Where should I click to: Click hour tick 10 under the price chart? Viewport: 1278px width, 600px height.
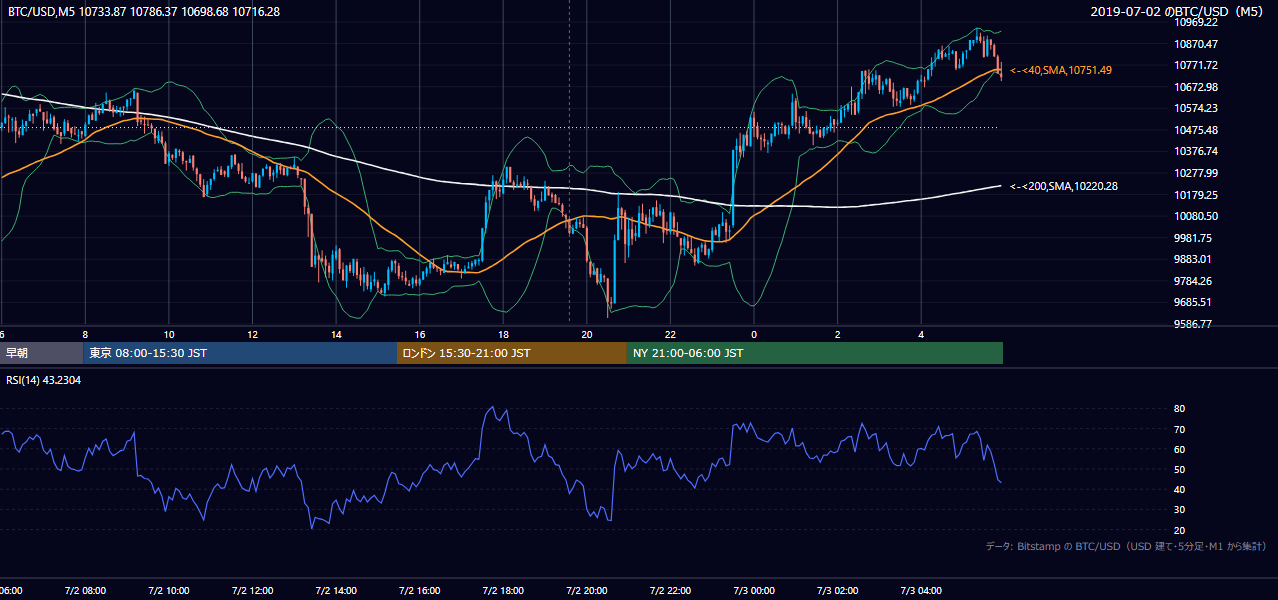[169, 334]
